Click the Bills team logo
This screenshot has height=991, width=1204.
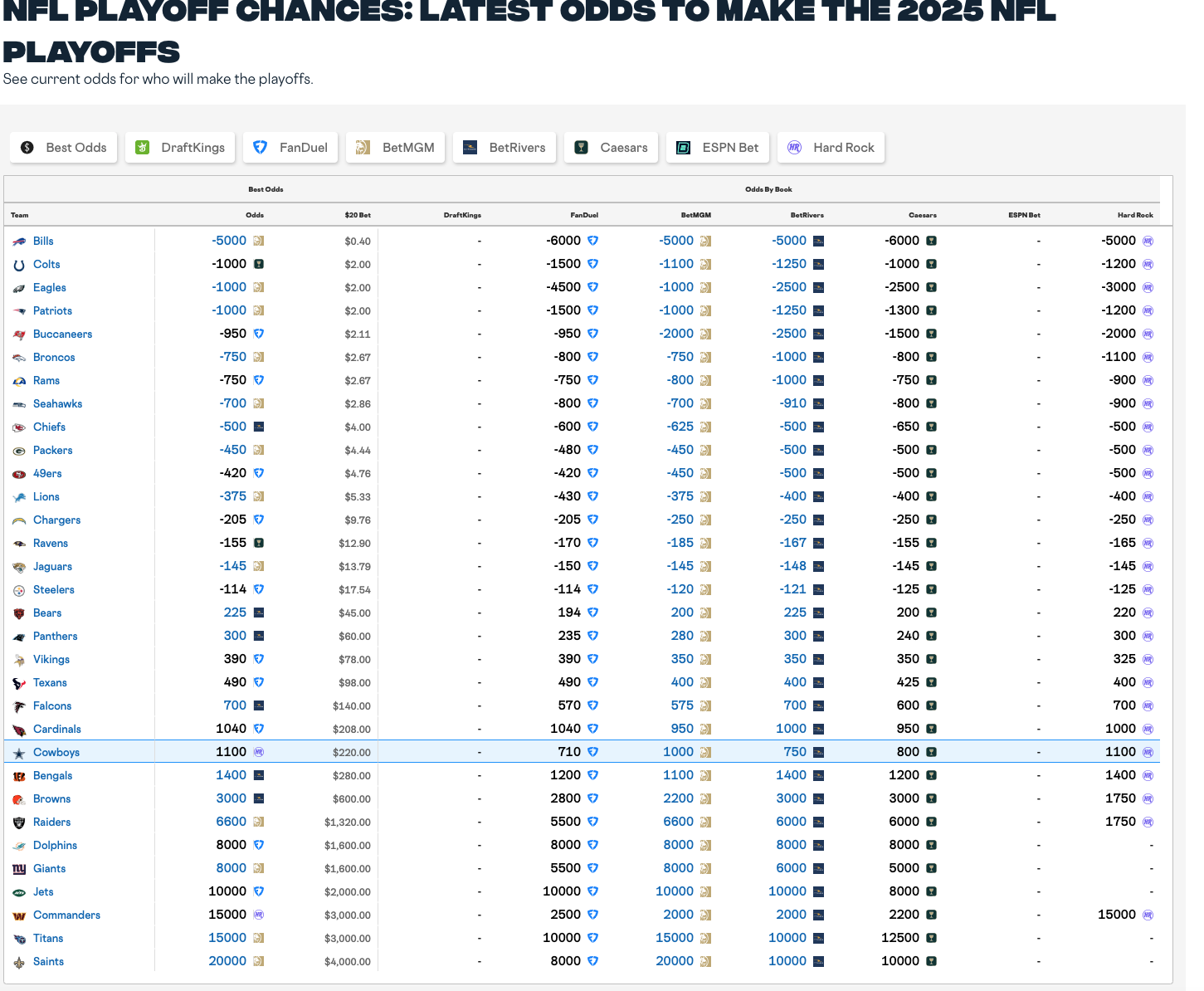coord(19,242)
